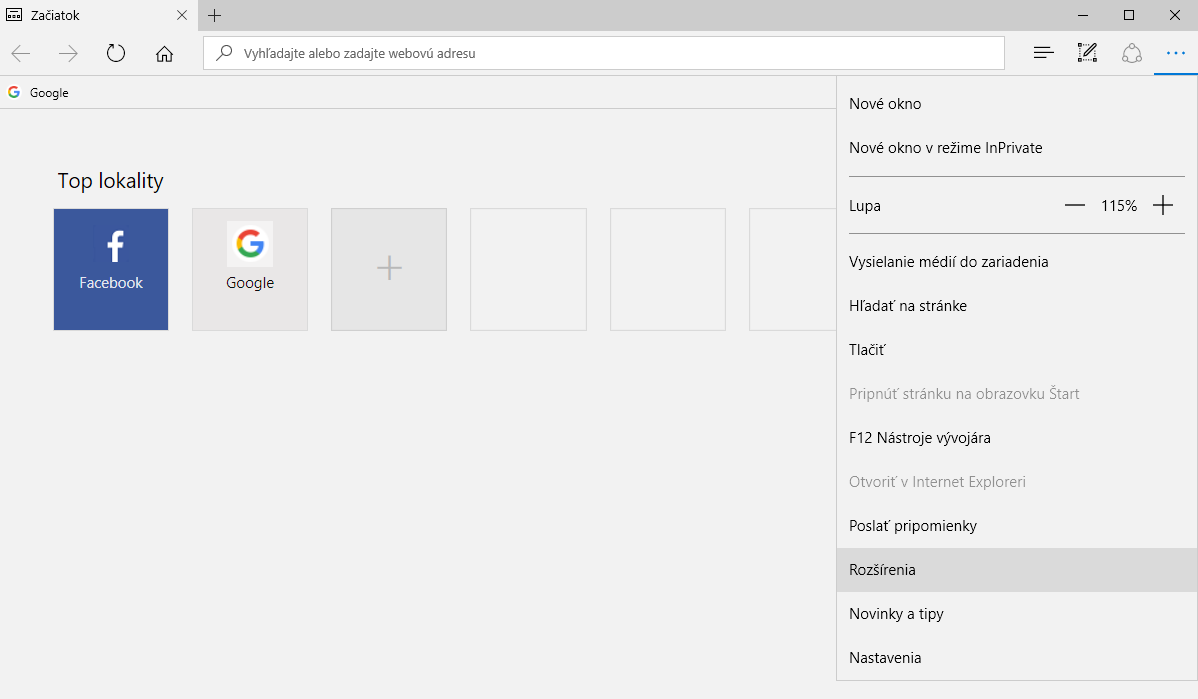
Task: Increase Lupa zoom with the plus button
Action: (x=1163, y=205)
